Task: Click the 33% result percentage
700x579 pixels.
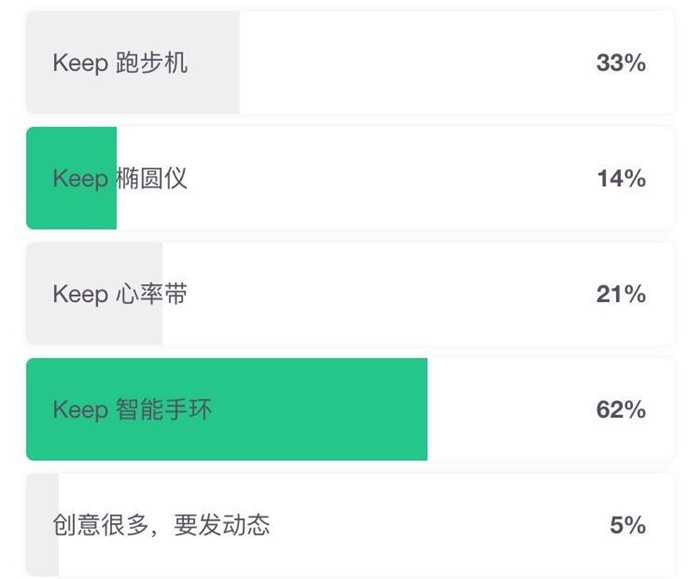Action: coord(621,62)
